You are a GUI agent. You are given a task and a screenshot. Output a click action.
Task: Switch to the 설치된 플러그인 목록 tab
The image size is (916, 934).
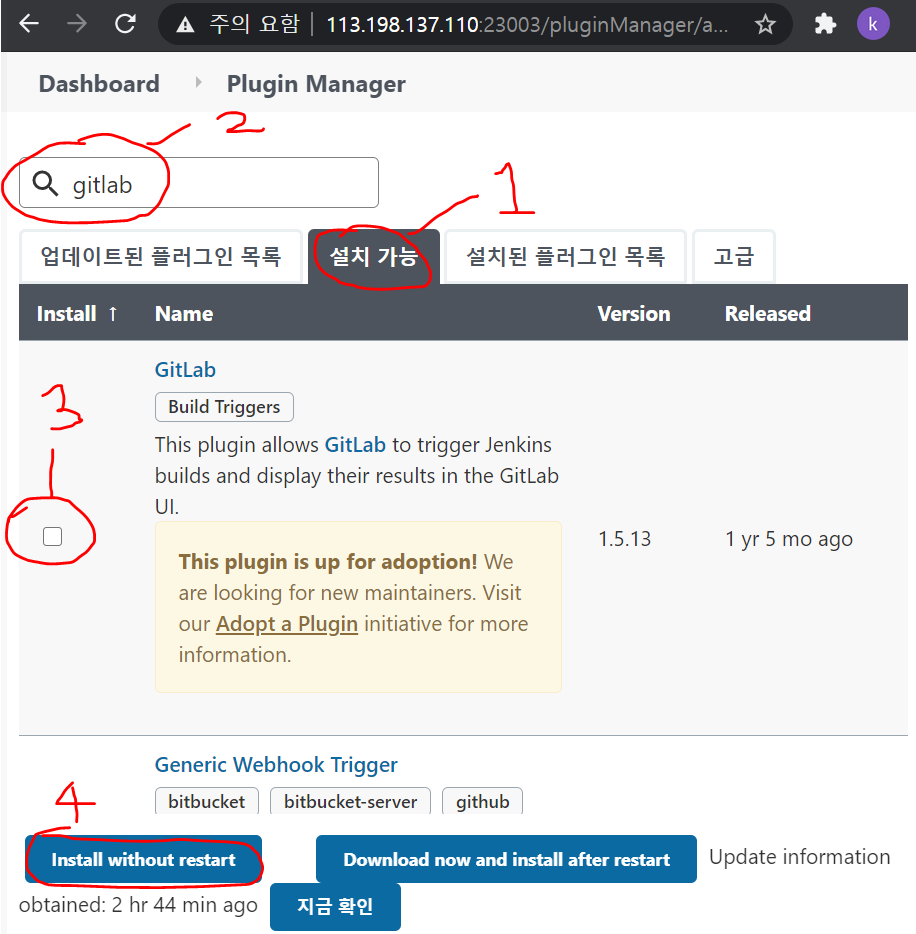pyautogui.click(x=565, y=257)
